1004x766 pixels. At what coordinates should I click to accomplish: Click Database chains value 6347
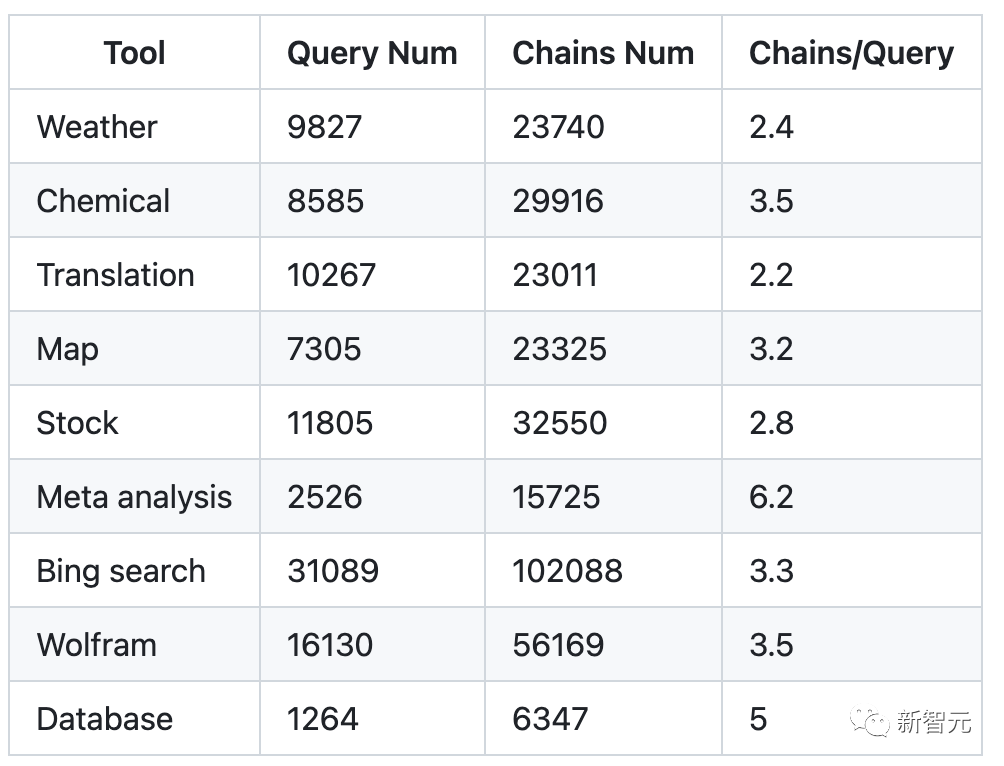[x=551, y=719]
